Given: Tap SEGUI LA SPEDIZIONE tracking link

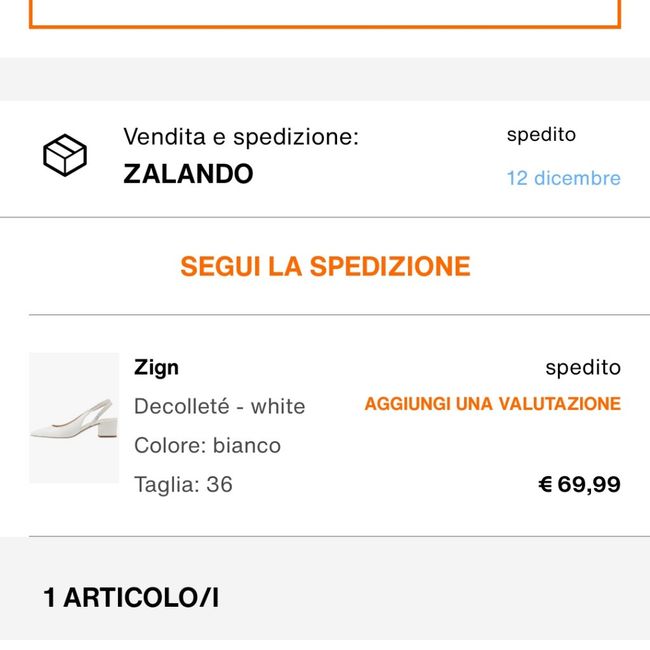Looking at the screenshot, I should pos(325,266).
